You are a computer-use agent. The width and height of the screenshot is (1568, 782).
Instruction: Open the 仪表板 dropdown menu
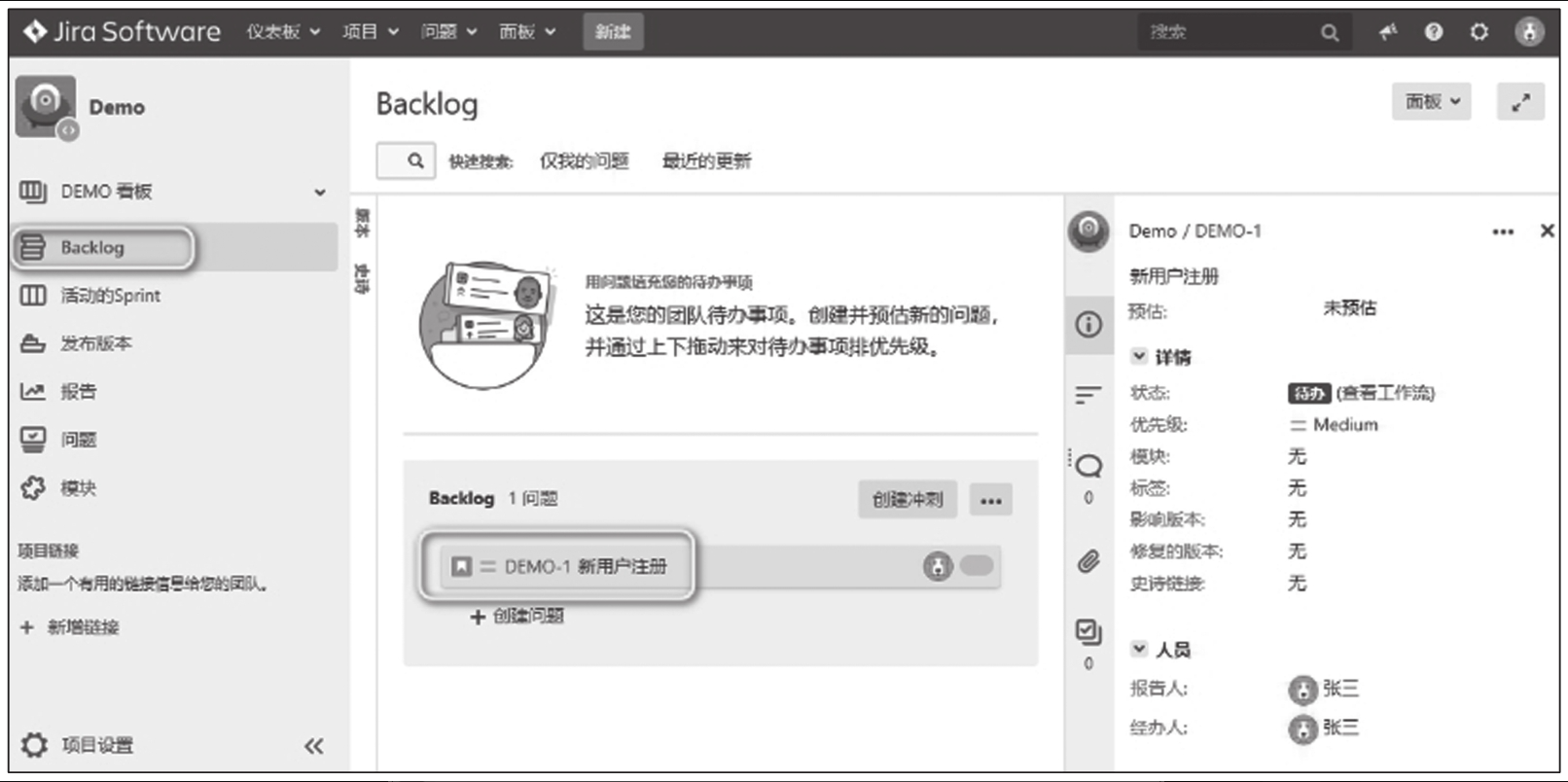click(x=283, y=32)
